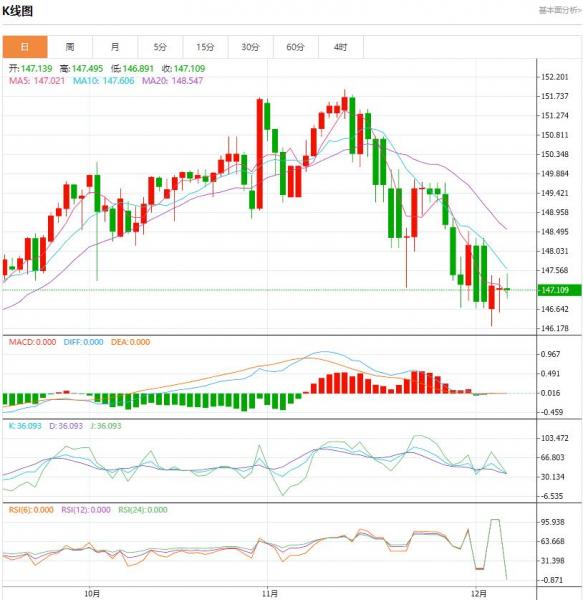Click the MA10 indicator label
The height and width of the screenshot is (600, 583).
pos(104,81)
